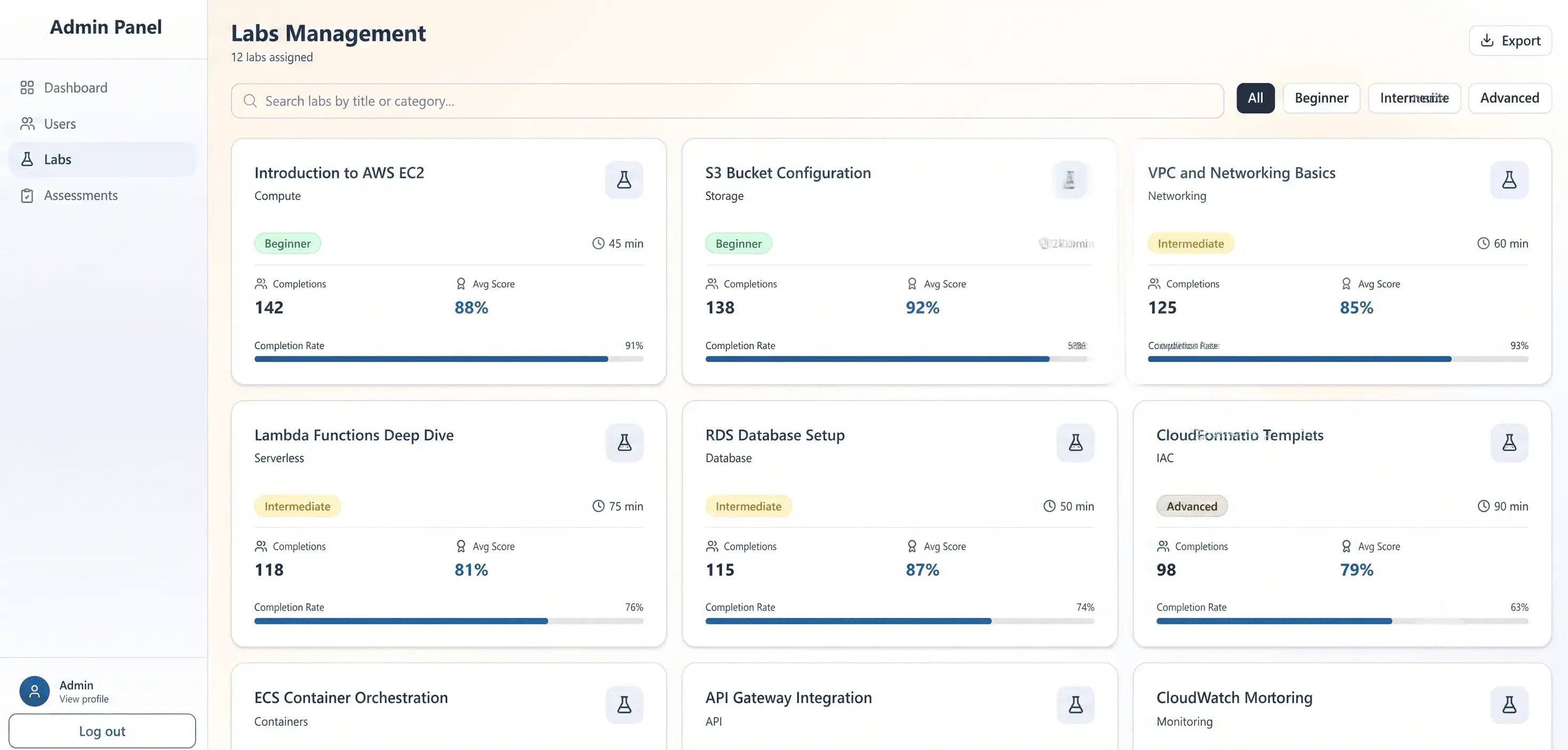Select the Labs sidebar item
The width and height of the screenshot is (1568, 750).
(102, 159)
